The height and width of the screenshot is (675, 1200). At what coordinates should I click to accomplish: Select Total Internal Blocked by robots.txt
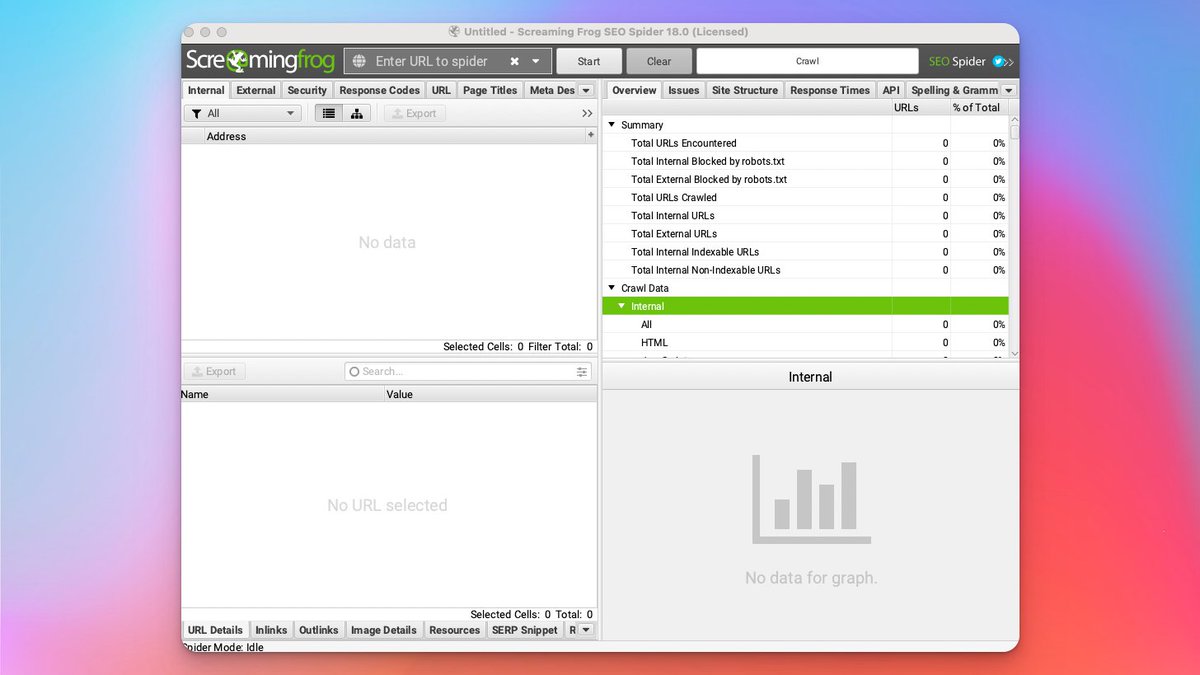(x=805, y=161)
